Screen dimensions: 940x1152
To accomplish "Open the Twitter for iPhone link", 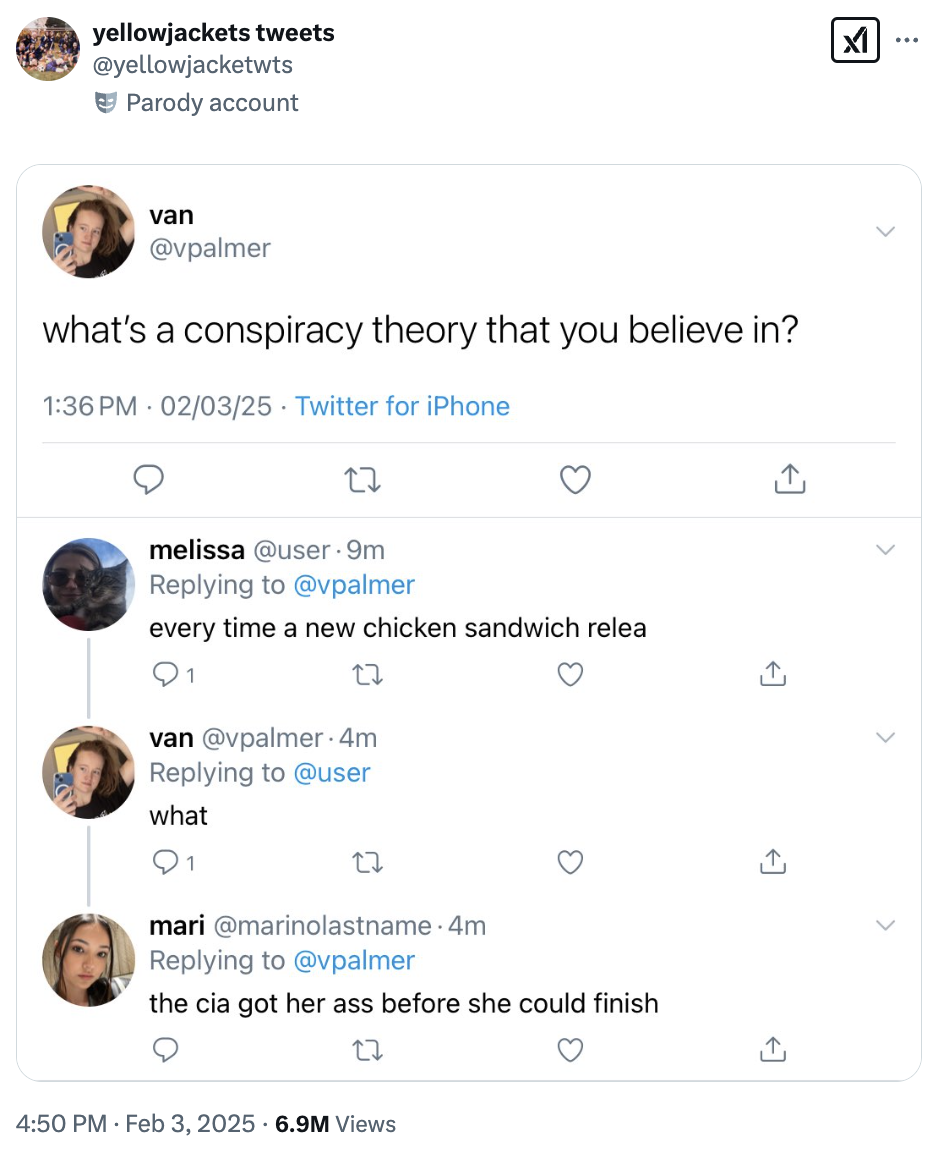I will coord(402,406).
